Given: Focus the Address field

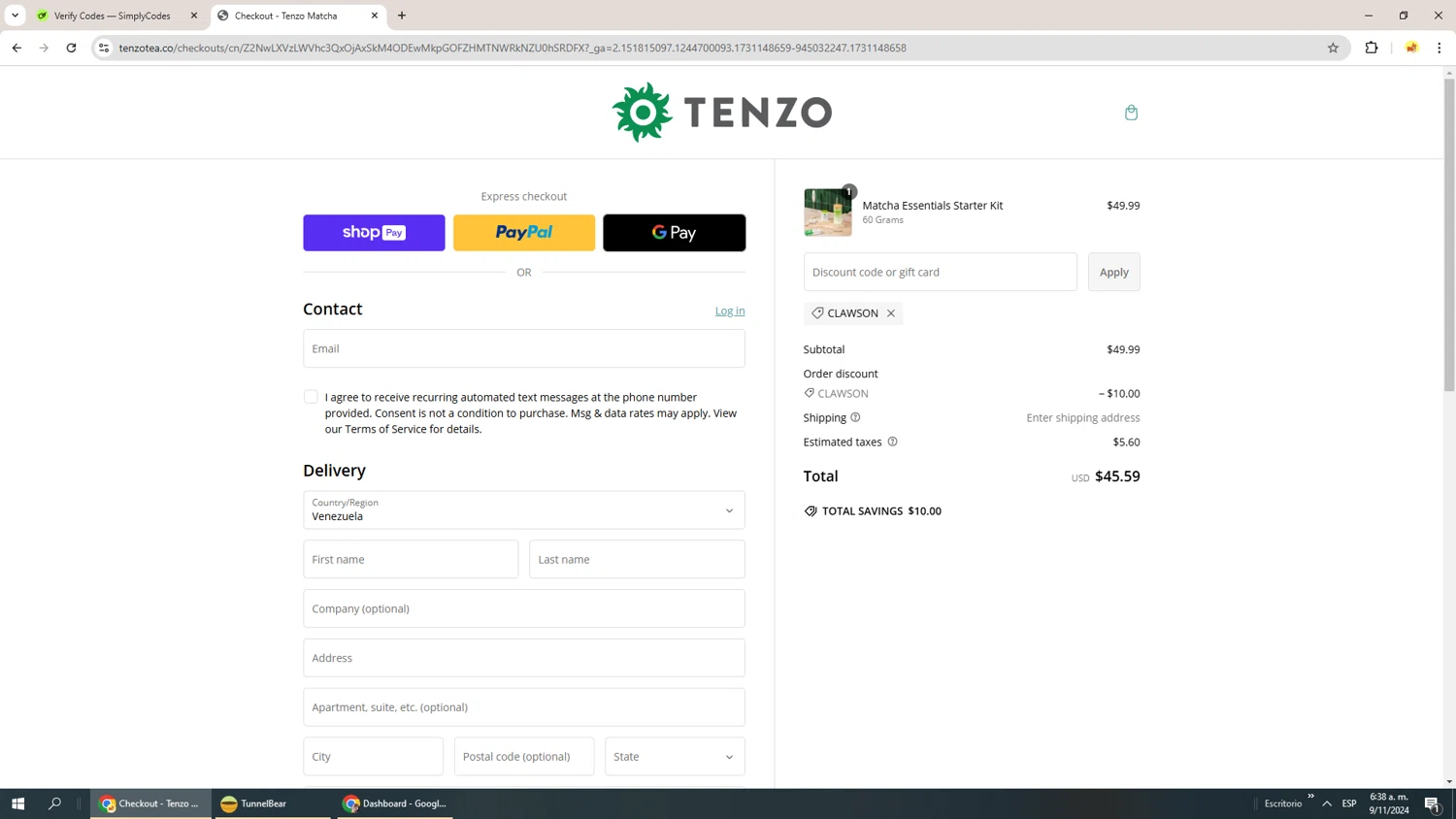Looking at the screenshot, I should pos(524,658).
